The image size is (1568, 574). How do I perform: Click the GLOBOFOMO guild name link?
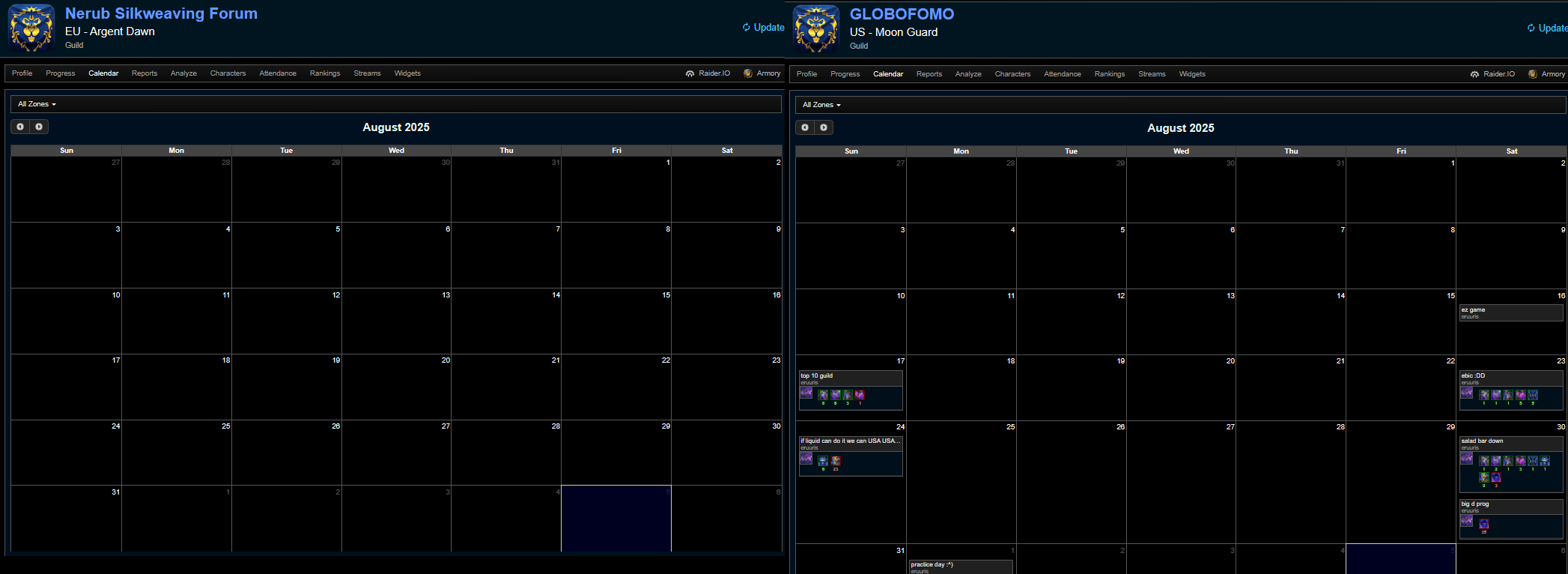pyautogui.click(x=902, y=14)
